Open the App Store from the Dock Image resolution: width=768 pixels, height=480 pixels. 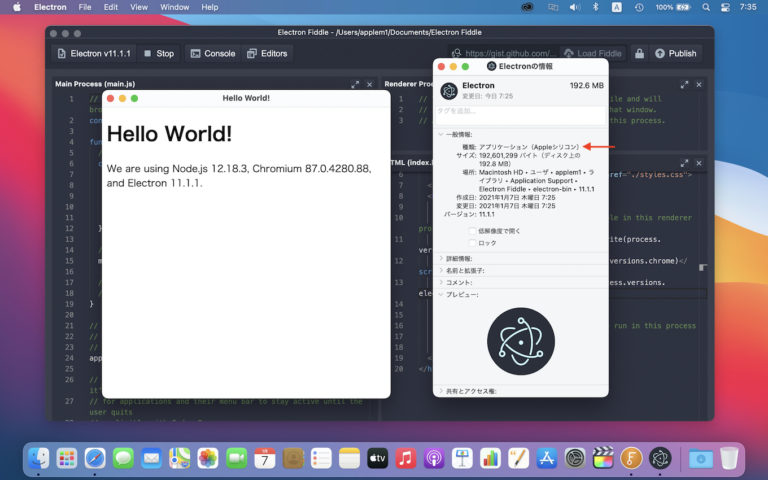(x=546, y=459)
